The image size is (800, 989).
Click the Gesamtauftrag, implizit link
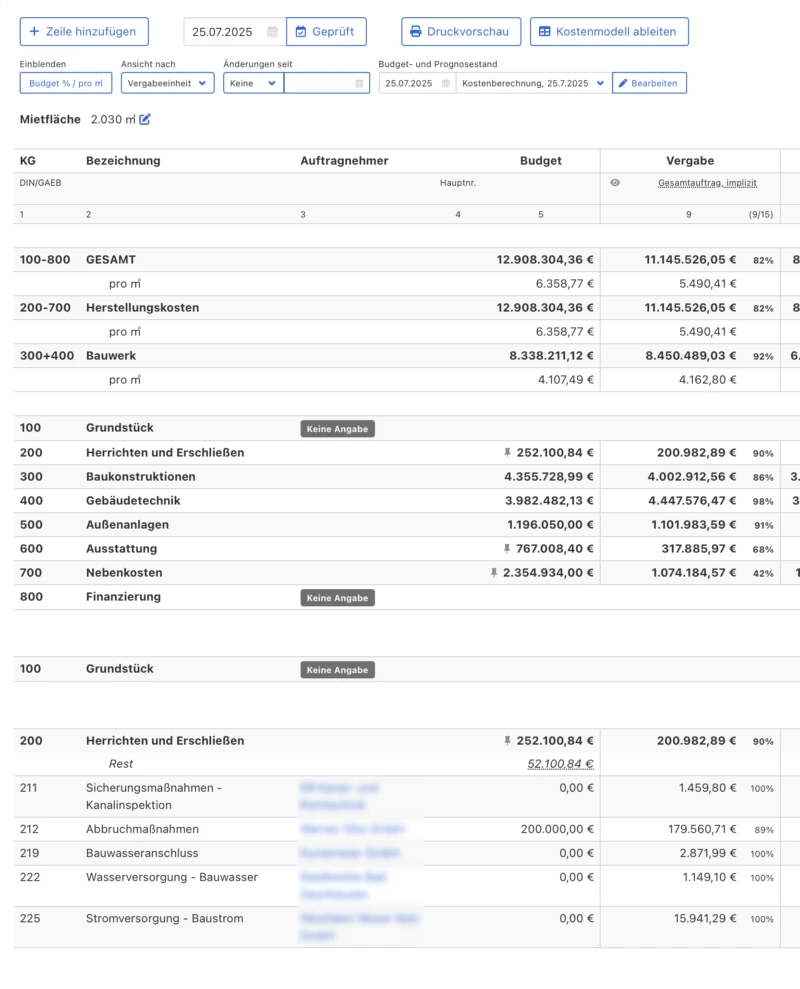coord(707,183)
